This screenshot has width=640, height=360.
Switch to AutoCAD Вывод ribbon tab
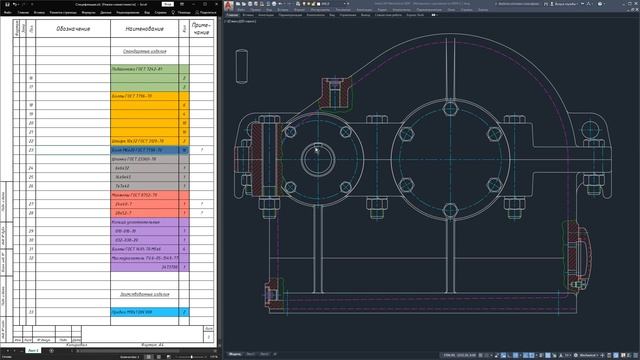366,15
